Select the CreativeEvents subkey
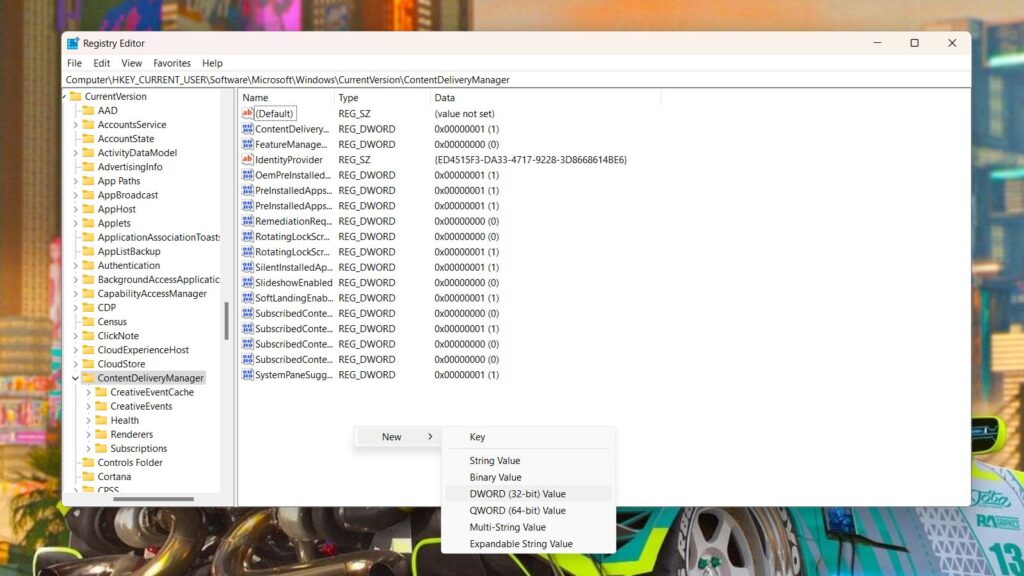1024x576 pixels. pyautogui.click(x=141, y=406)
